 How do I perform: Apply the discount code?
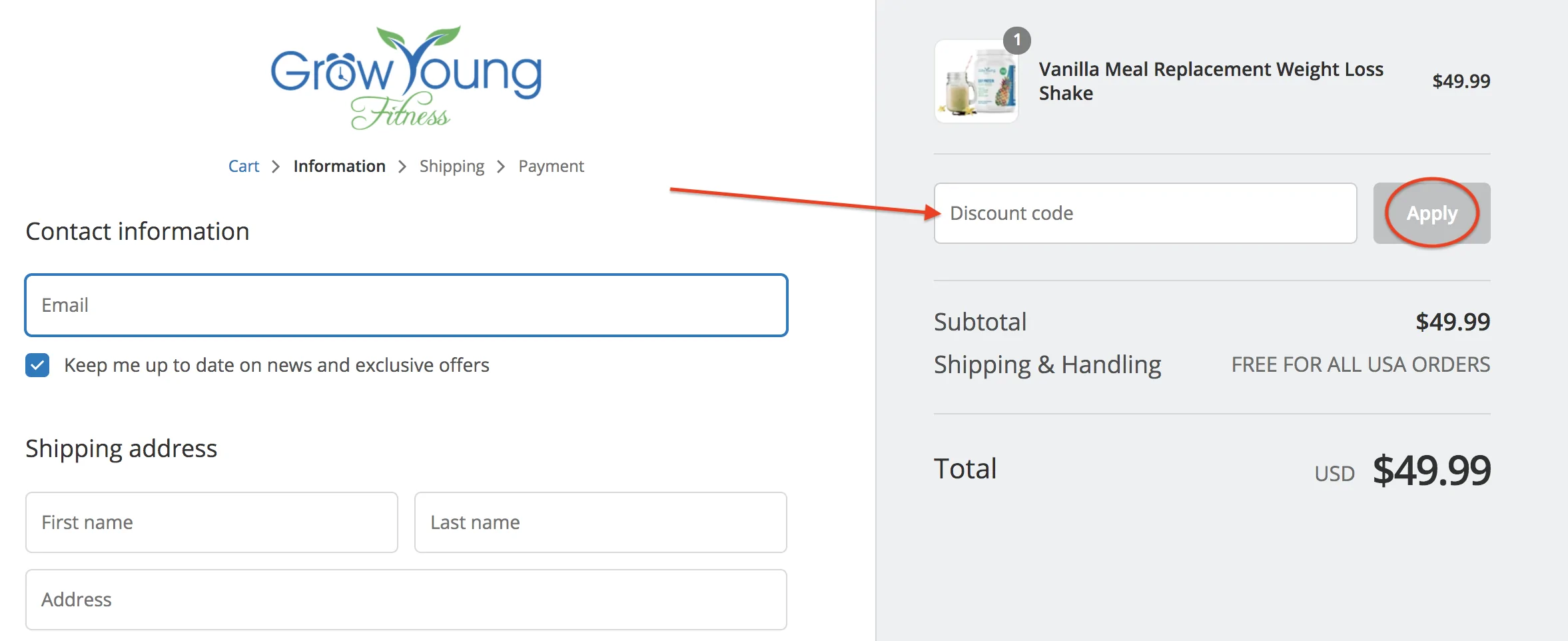[x=1431, y=213]
